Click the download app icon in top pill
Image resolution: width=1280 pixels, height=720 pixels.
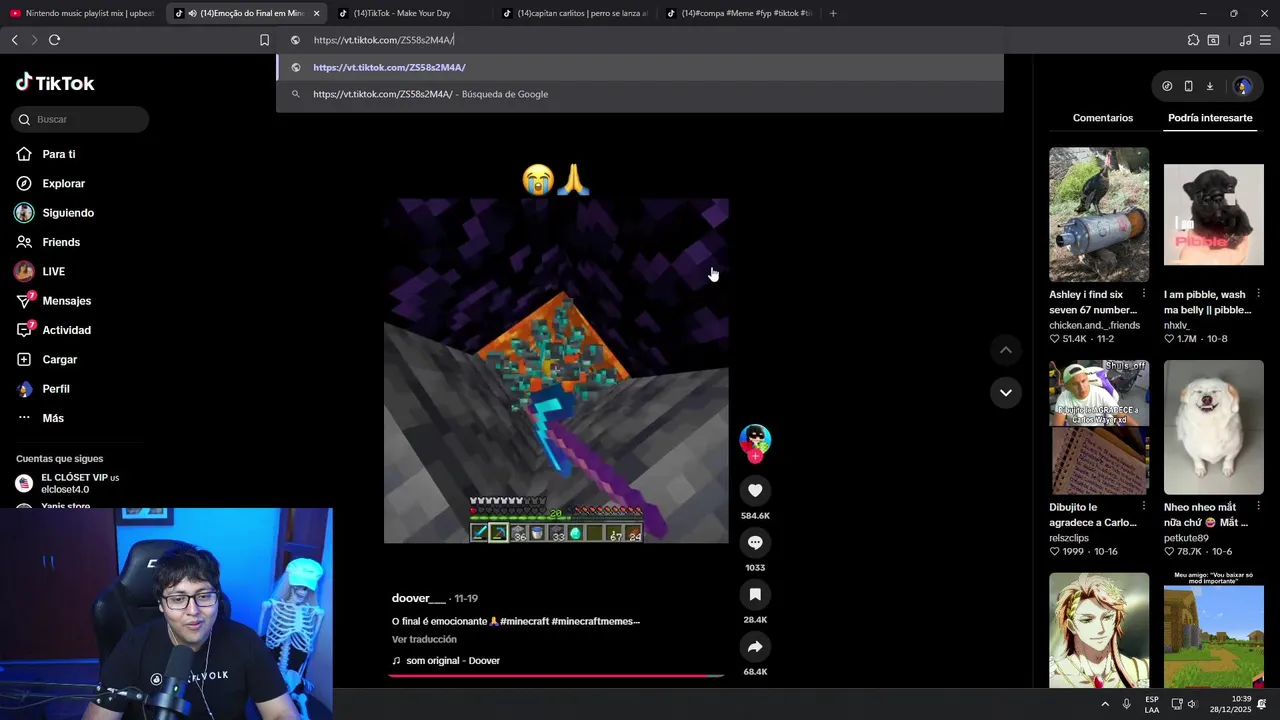tap(1209, 86)
